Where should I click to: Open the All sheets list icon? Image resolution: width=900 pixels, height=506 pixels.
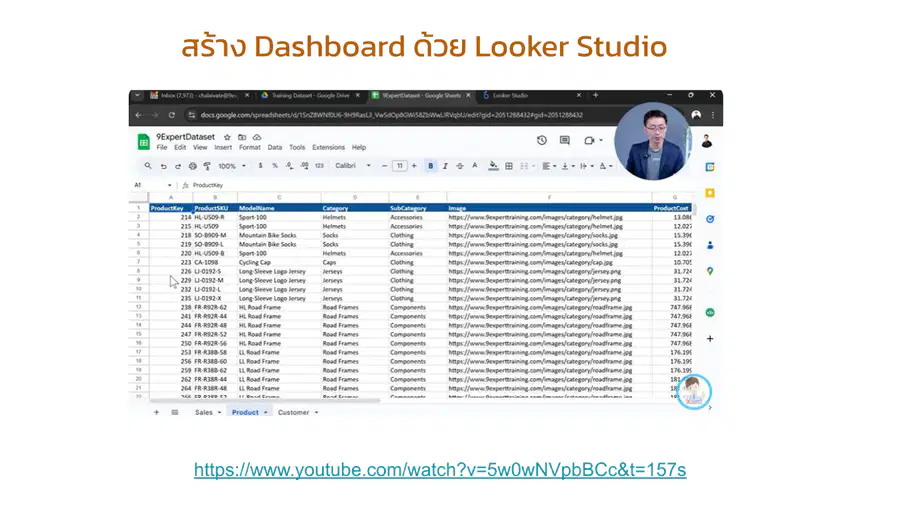coord(175,412)
